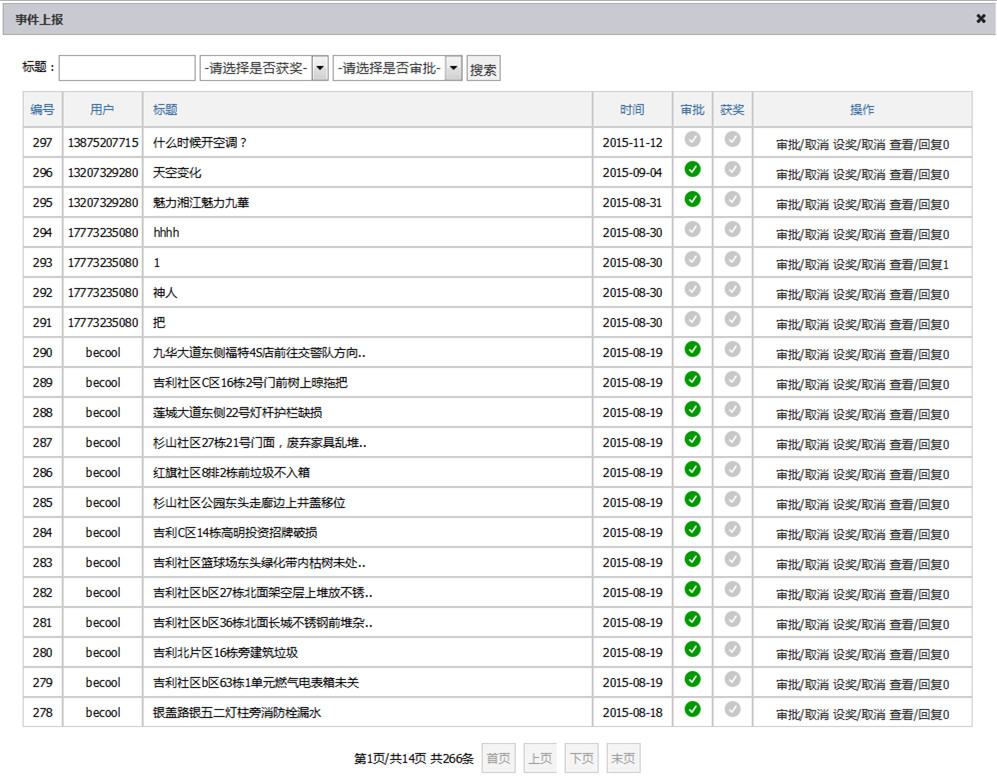Click 审批/取消 link in row 297

click(802, 145)
